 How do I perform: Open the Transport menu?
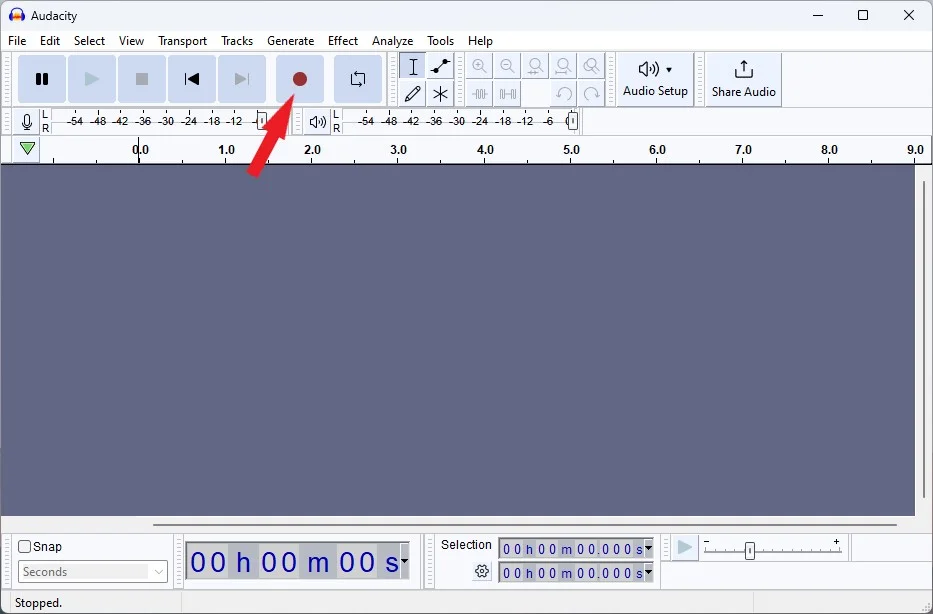click(x=182, y=41)
